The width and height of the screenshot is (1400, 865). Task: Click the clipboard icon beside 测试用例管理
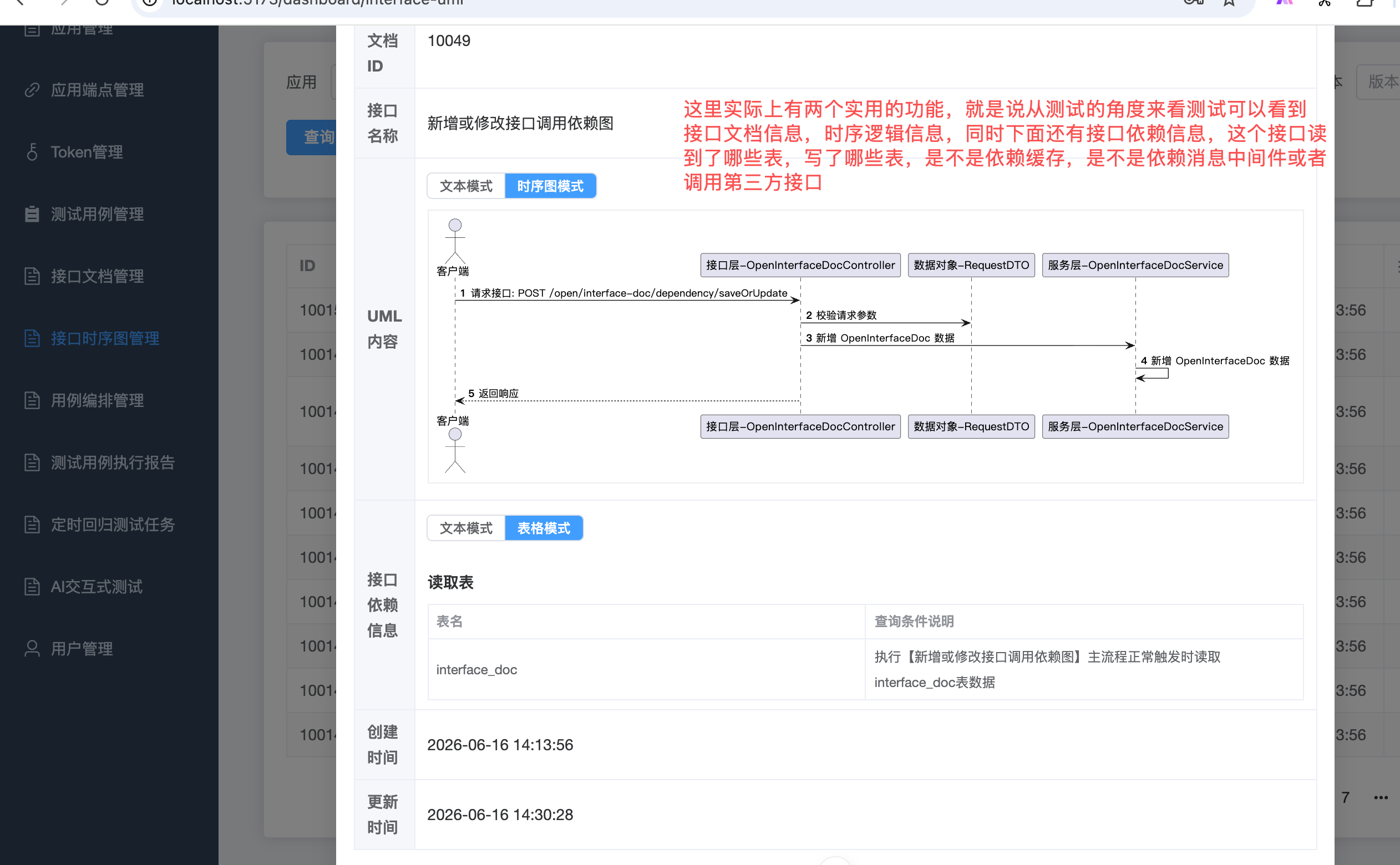coord(32,214)
